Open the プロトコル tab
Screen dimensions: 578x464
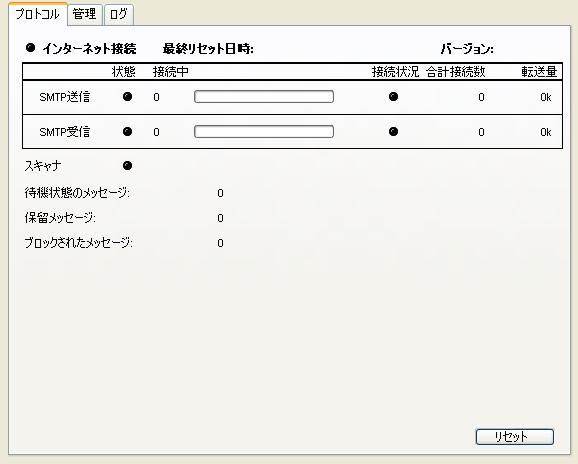click(x=37, y=14)
